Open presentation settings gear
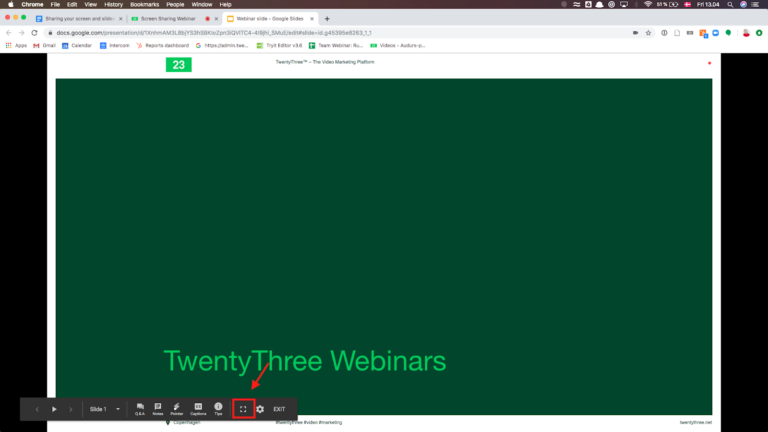This screenshot has width=768, height=432. [260, 409]
